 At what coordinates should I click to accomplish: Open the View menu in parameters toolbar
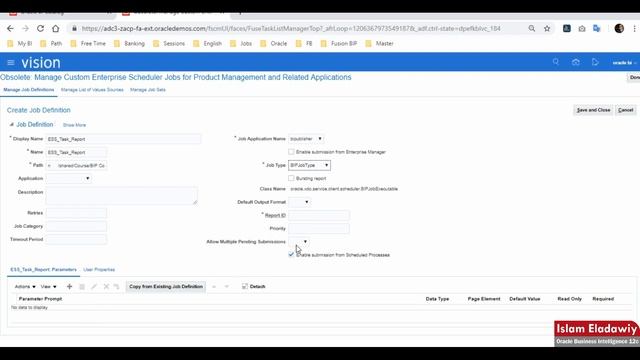click(x=49, y=287)
